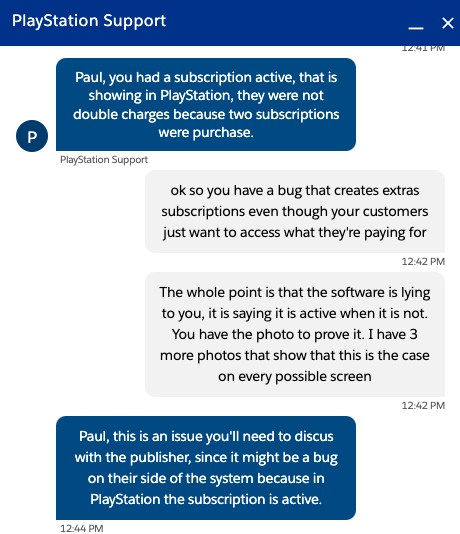Viewport: 460px width, 534px height.
Task: Click the agent message about subscription active
Action: coord(206,105)
